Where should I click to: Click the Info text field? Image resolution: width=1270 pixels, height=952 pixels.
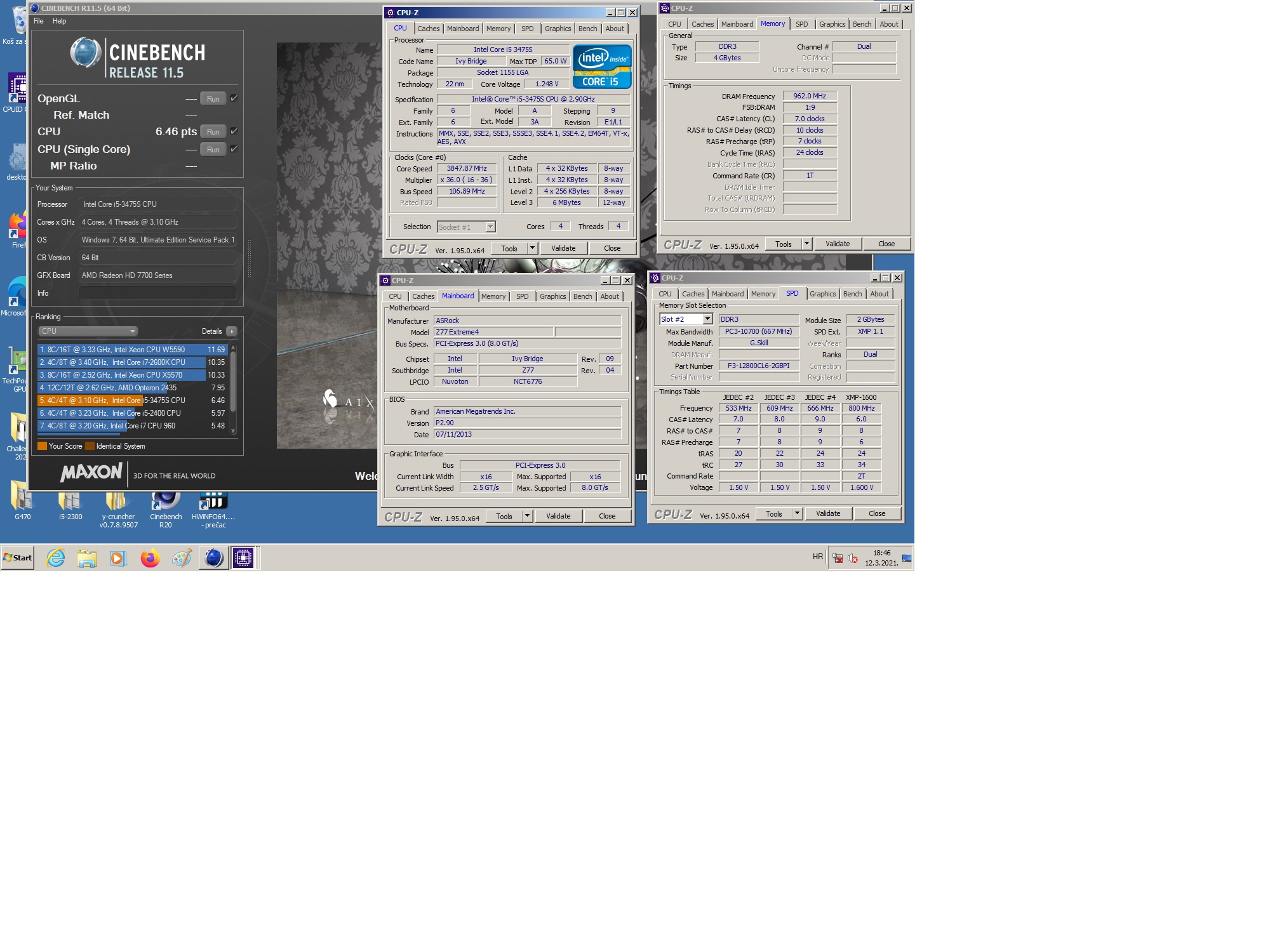click(157, 293)
